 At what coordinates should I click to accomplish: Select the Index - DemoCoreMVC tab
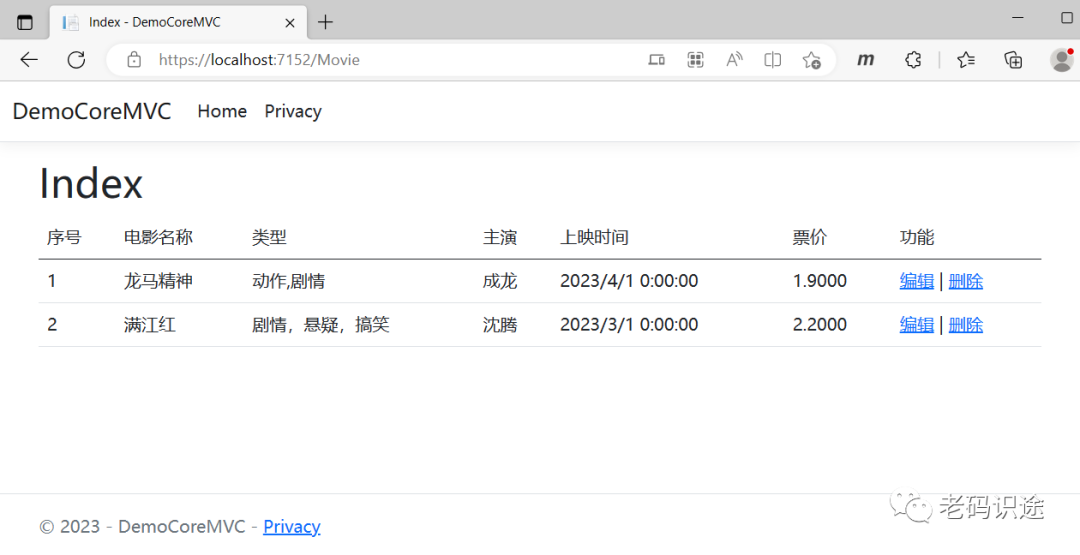pyautogui.click(x=178, y=22)
